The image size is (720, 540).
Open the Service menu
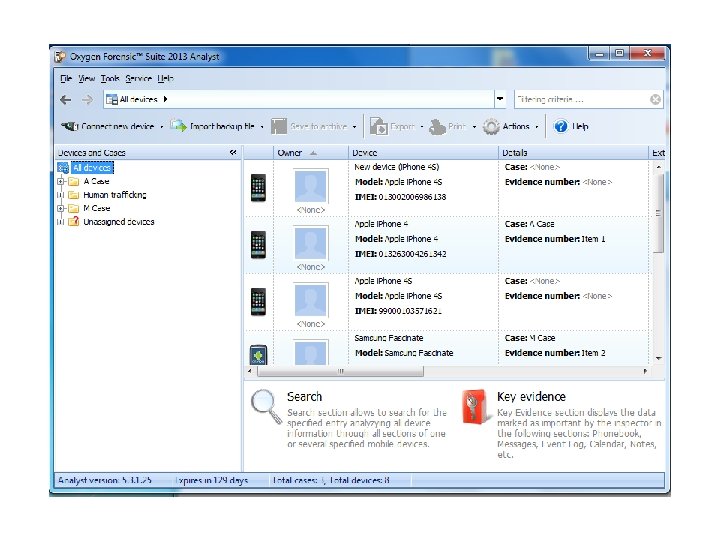click(139, 79)
